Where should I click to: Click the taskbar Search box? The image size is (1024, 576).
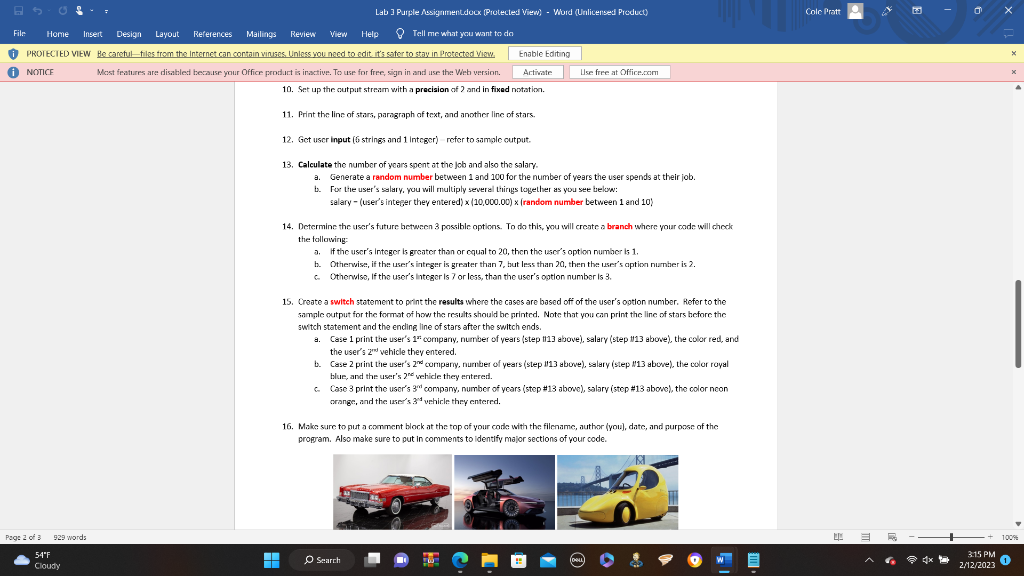click(323, 560)
